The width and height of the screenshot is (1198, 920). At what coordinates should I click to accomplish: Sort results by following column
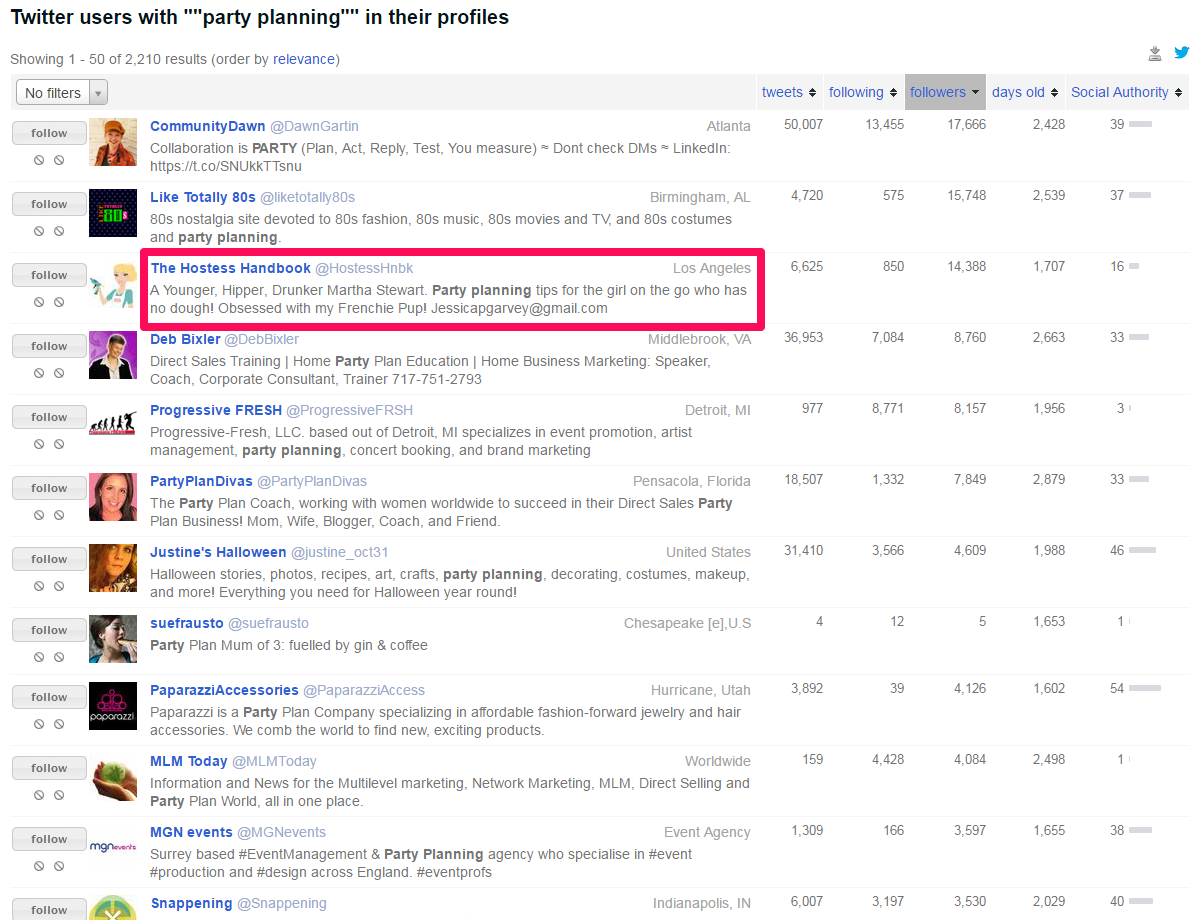[863, 92]
